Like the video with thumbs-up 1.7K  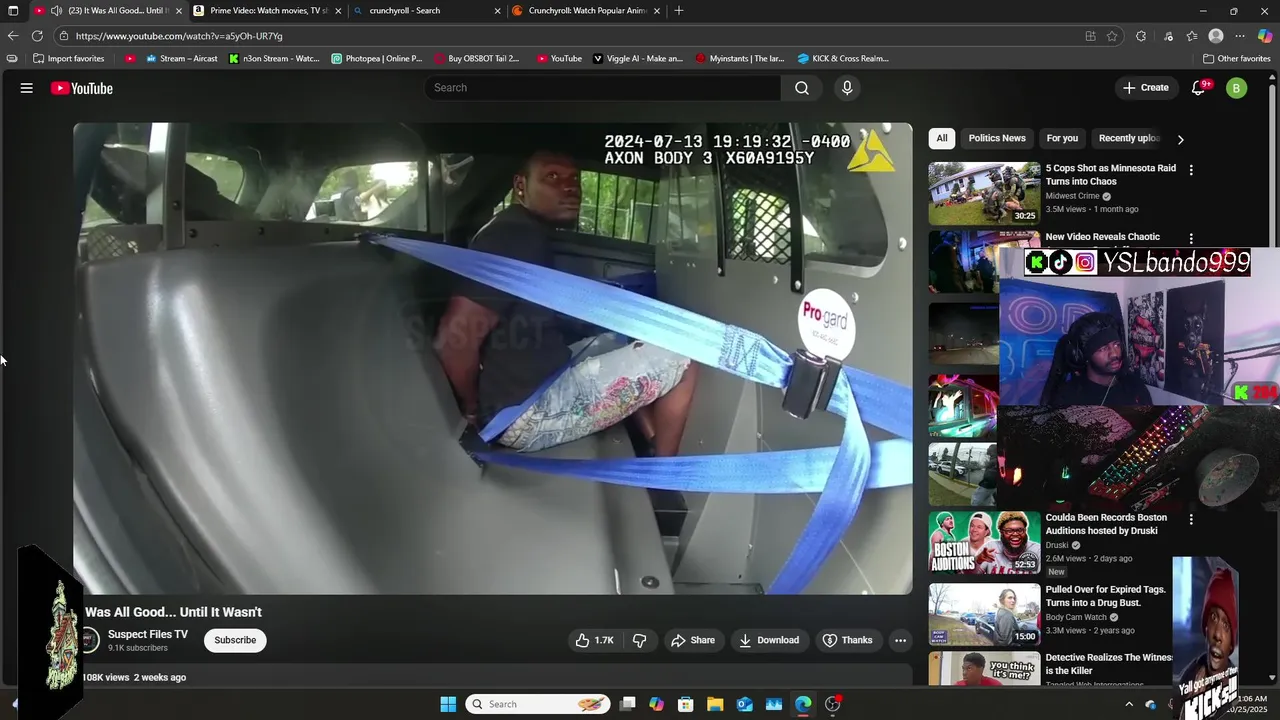point(594,640)
